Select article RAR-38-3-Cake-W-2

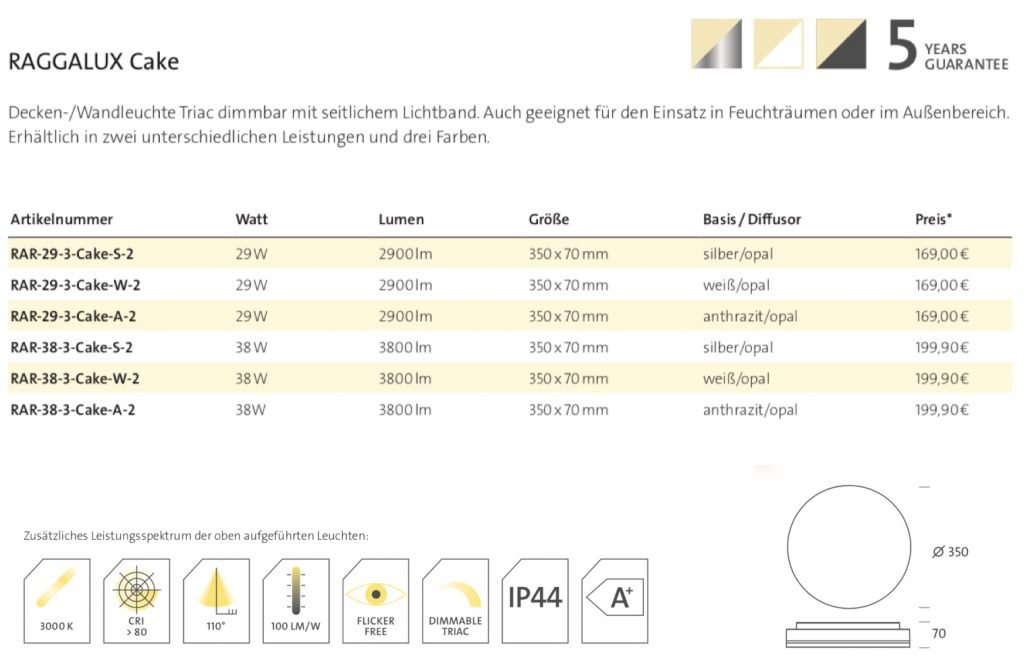(74, 379)
